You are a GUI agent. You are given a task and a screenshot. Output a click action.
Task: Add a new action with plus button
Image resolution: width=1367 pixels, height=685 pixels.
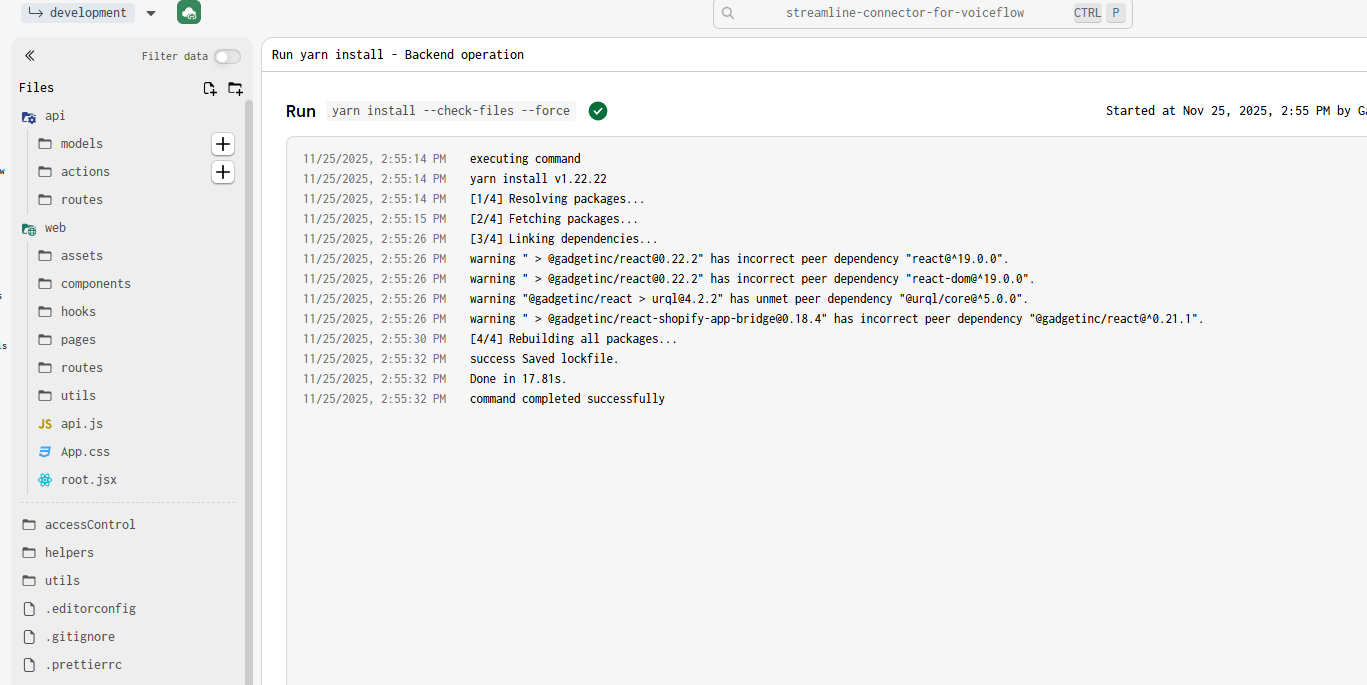(223, 172)
